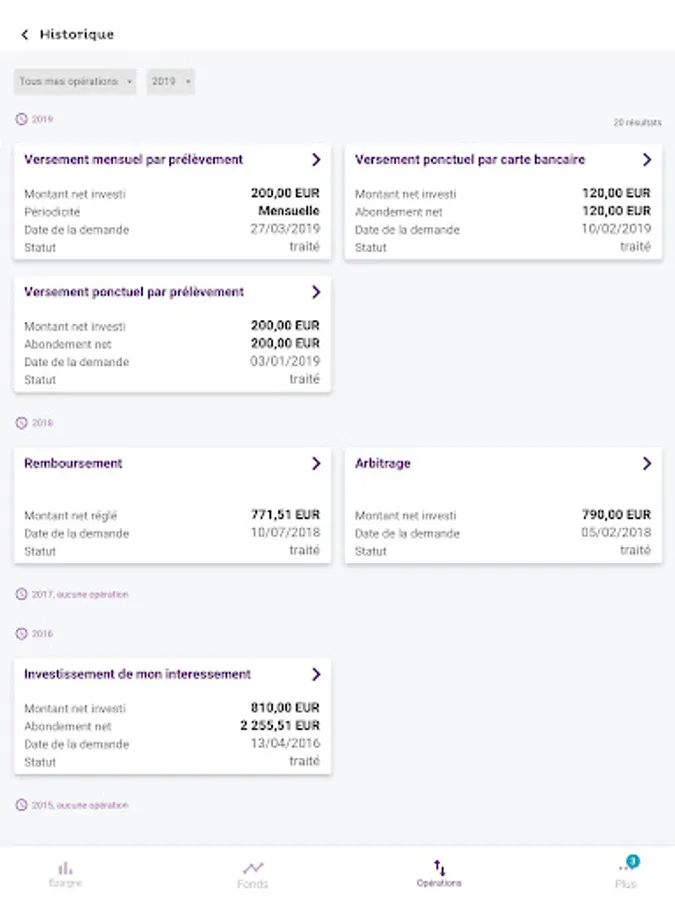Open the Remboursement operation title
The image size is (675, 900).
click(73, 464)
